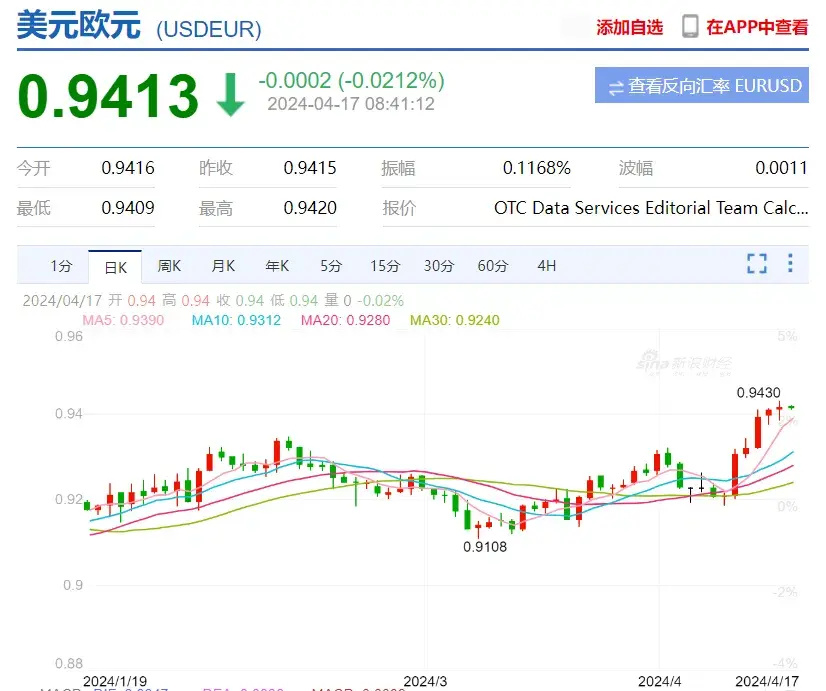
Task: Click the 美元欧元 title
Action: pyautogui.click(x=79, y=25)
